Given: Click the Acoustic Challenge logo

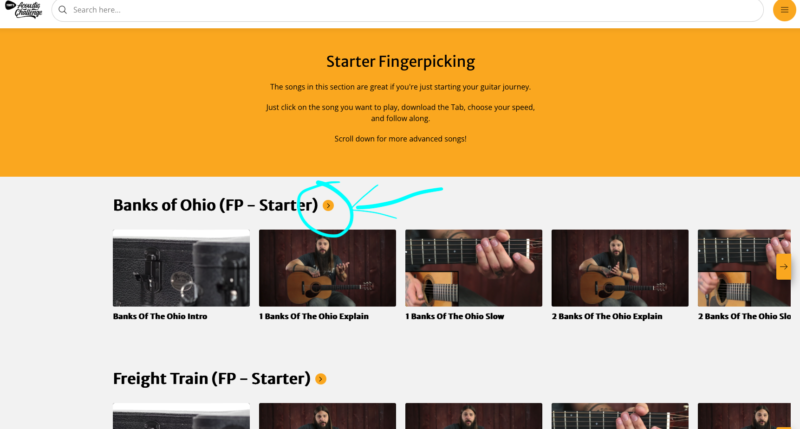Looking at the screenshot, I should [x=23, y=9].
